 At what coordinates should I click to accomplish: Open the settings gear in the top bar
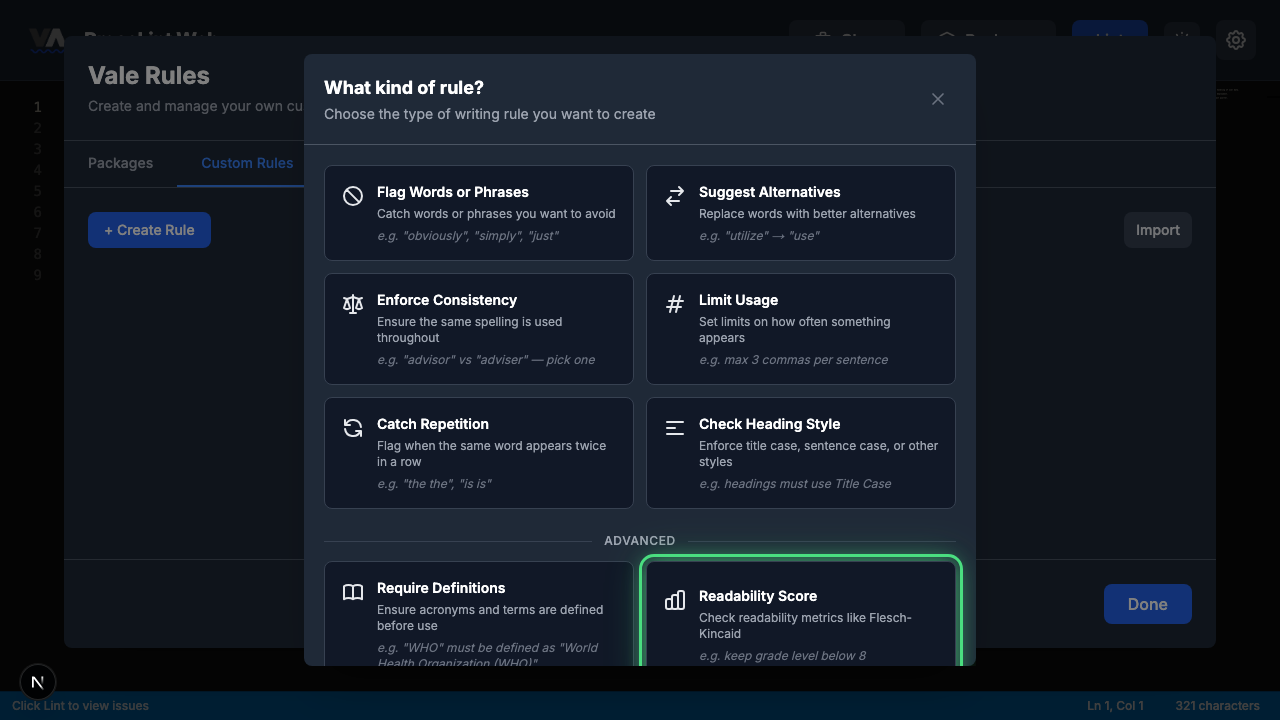1236,40
